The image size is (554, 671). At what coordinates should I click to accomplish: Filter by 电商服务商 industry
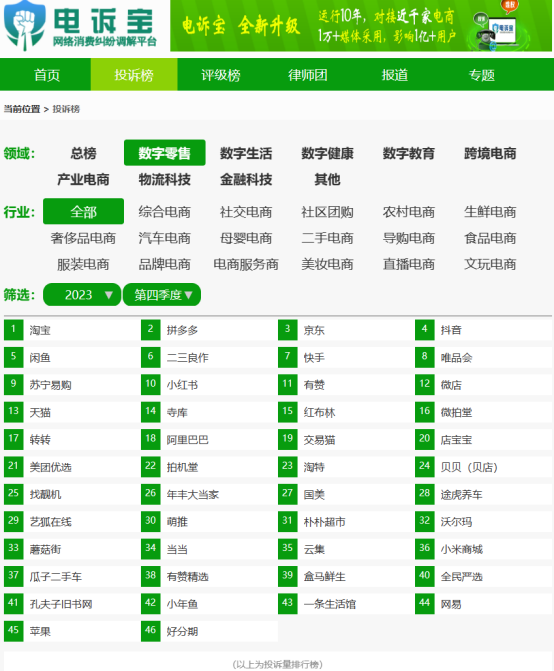(246, 264)
